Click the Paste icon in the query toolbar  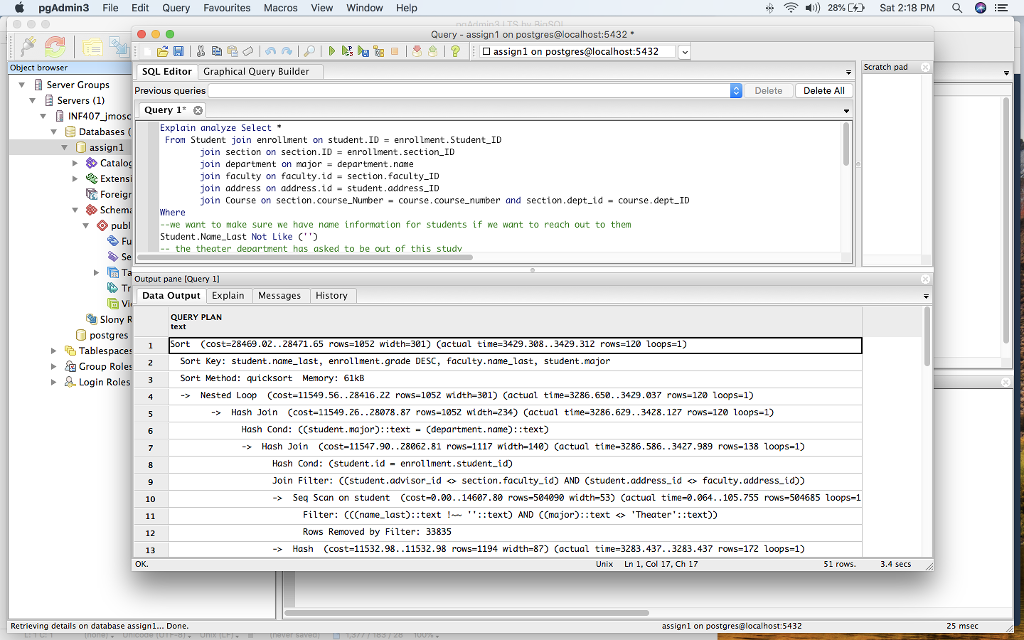[233, 51]
